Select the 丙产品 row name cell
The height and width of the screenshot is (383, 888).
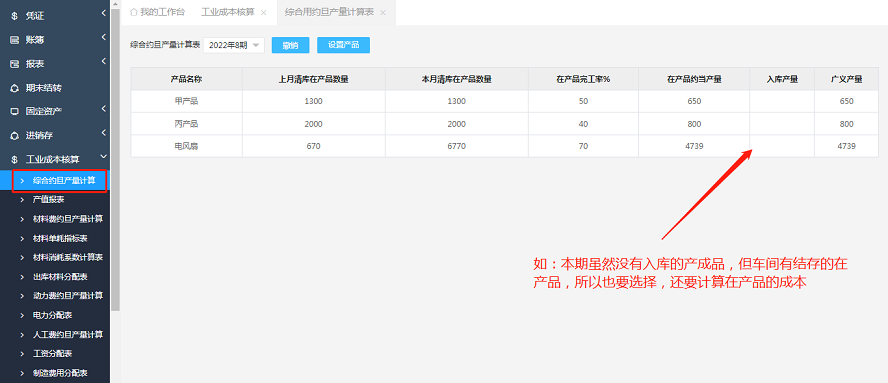point(186,124)
